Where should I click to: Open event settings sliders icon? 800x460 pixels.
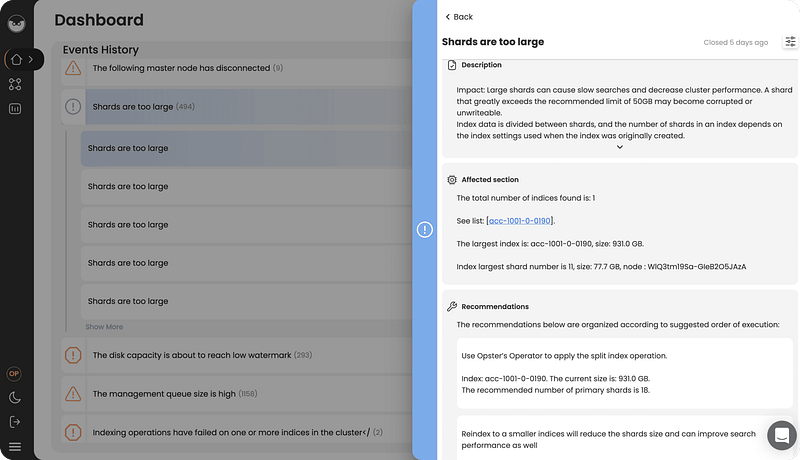tap(790, 42)
